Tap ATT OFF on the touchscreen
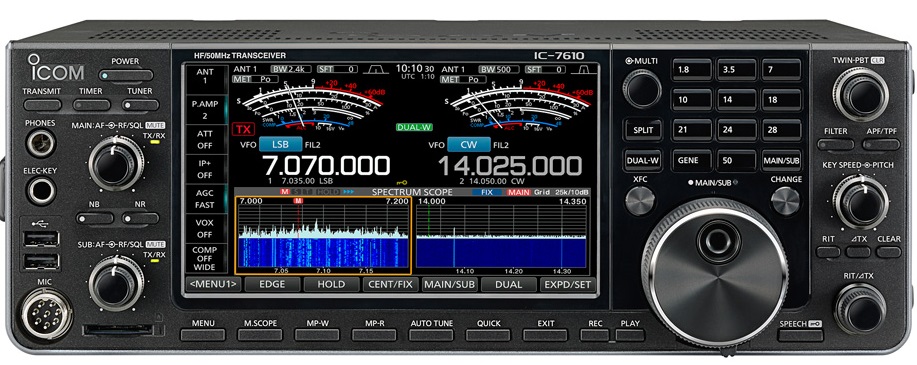This screenshot has height=365, width=917. coord(205,139)
